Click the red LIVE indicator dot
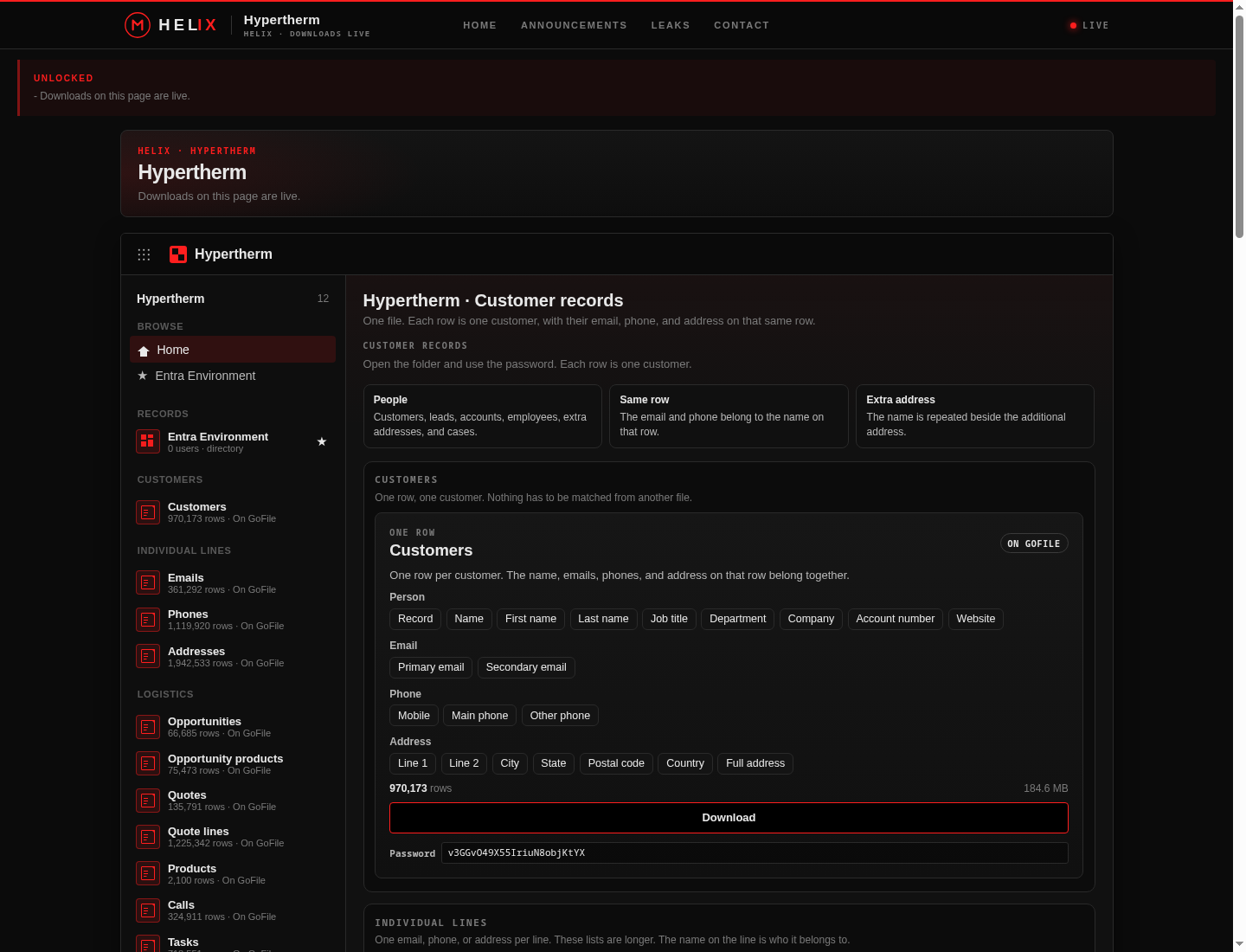1246x952 pixels. point(1073,25)
